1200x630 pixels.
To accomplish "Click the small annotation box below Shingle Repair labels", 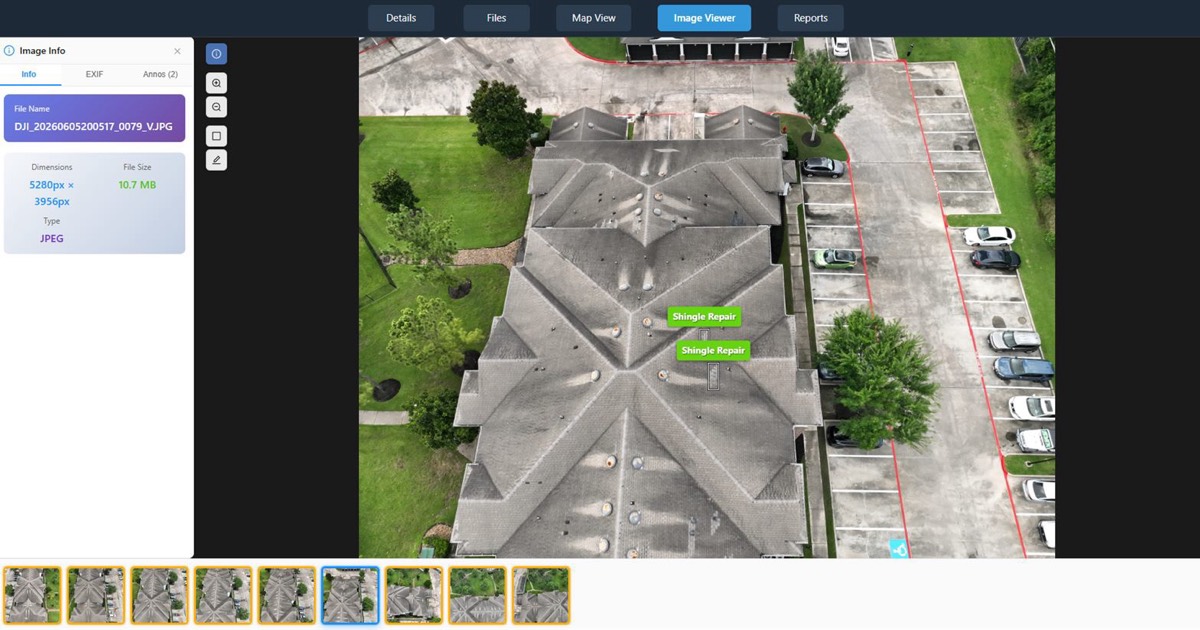I will pyautogui.click(x=713, y=376).
